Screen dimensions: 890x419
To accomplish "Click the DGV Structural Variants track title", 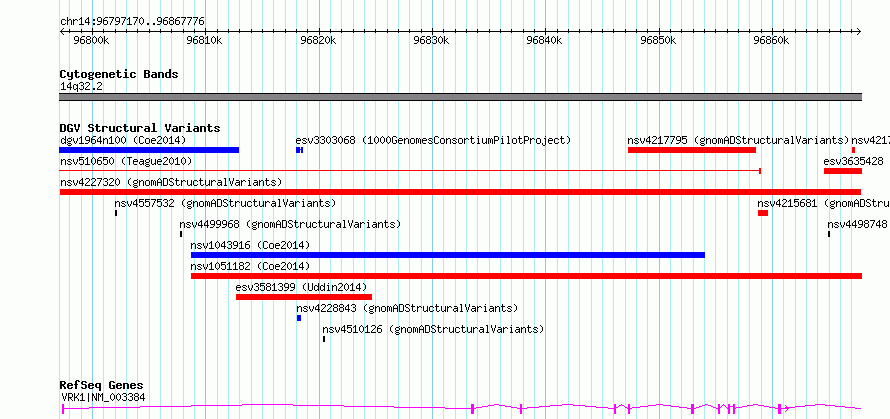I will point(140,128).
